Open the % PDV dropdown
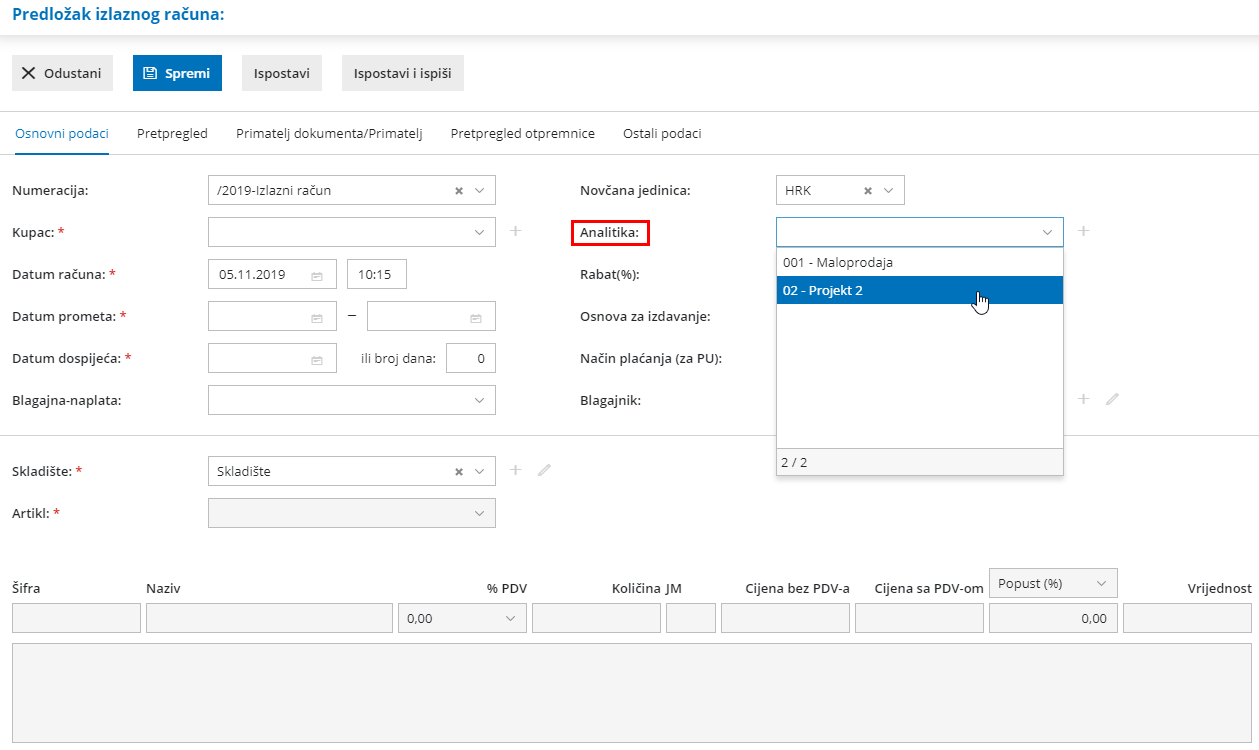Viewport: 1259px width, 750px height. [462, 618]
